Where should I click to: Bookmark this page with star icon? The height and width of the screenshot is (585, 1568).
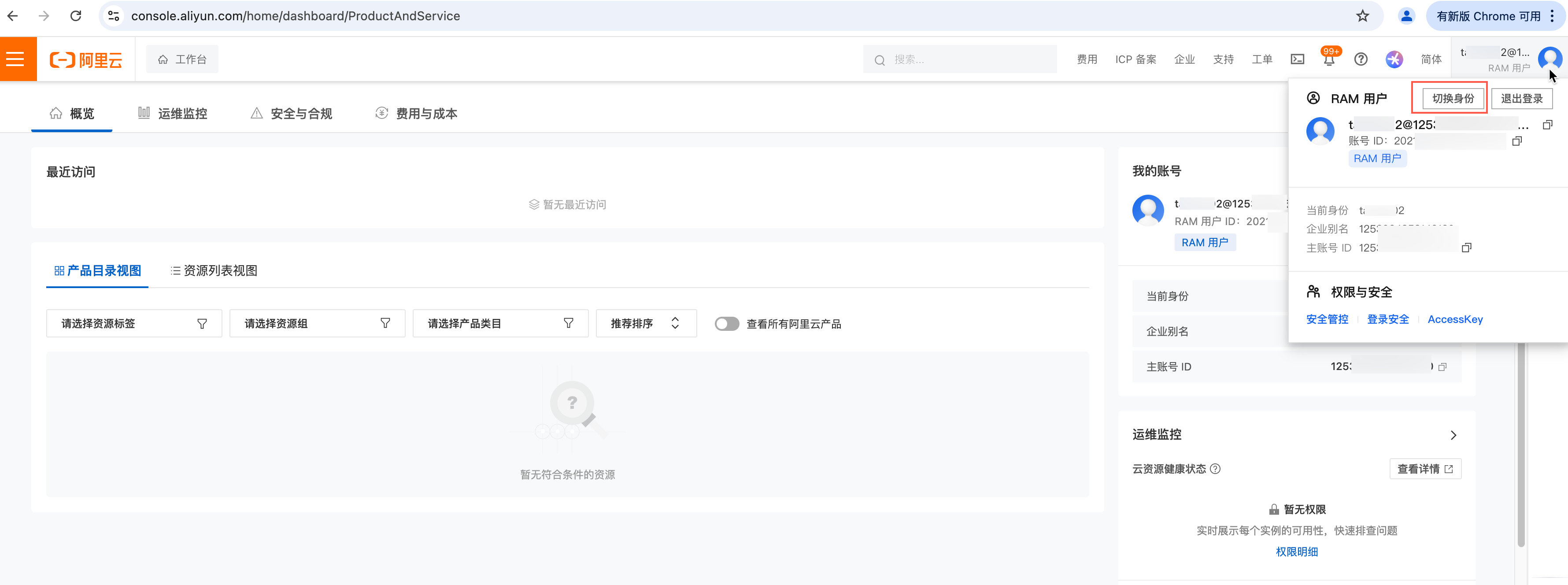(1362, 16)
